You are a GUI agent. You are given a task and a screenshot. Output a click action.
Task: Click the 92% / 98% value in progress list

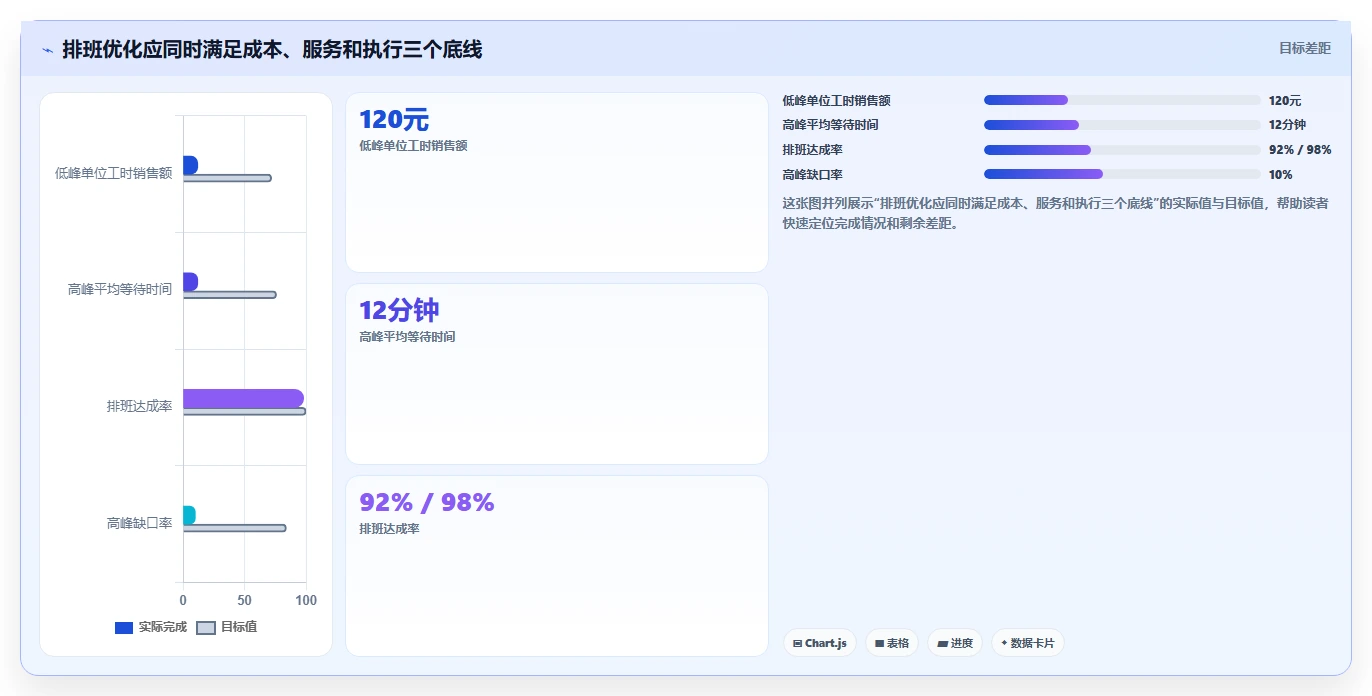pos(1300,150)
